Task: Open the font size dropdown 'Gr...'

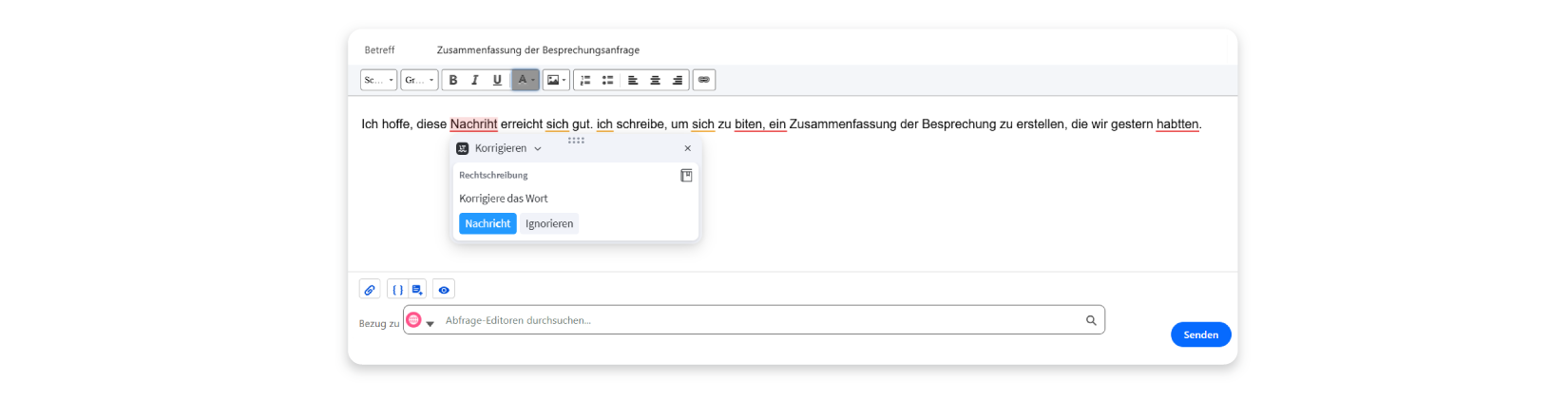Action: pyautogui.click(x=419, y=80)
